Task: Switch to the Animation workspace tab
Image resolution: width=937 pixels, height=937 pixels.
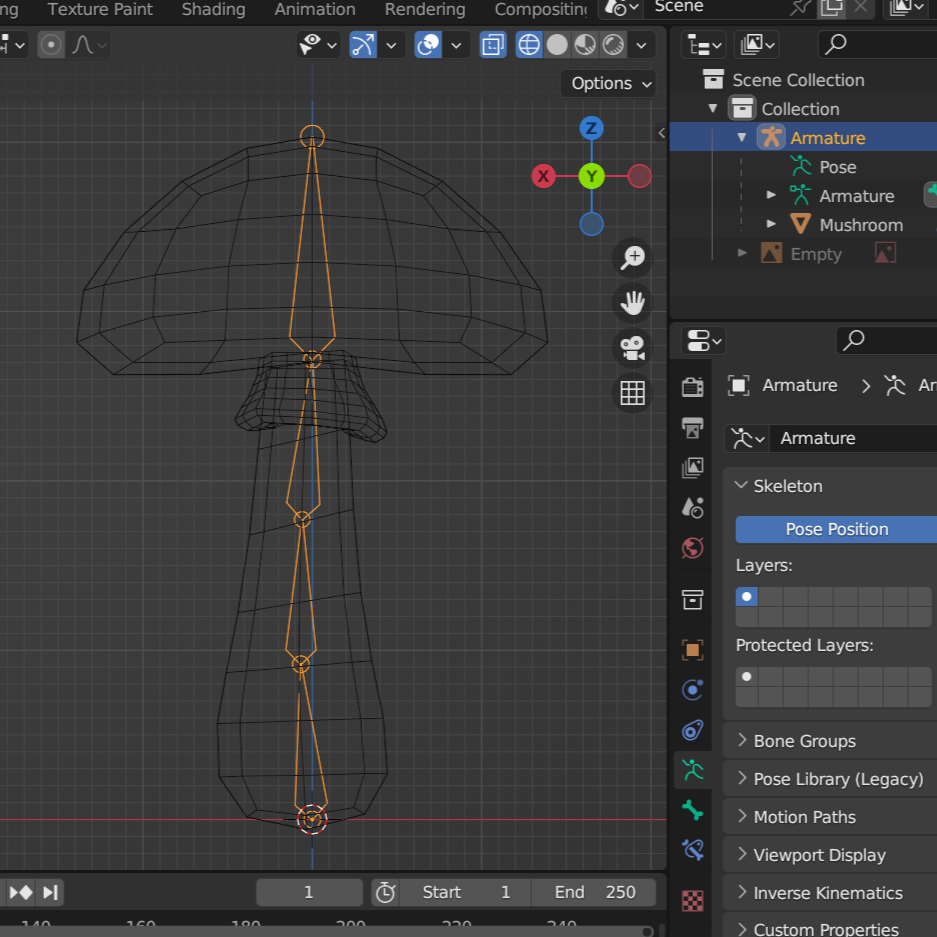Action: (x=315, y=10)
